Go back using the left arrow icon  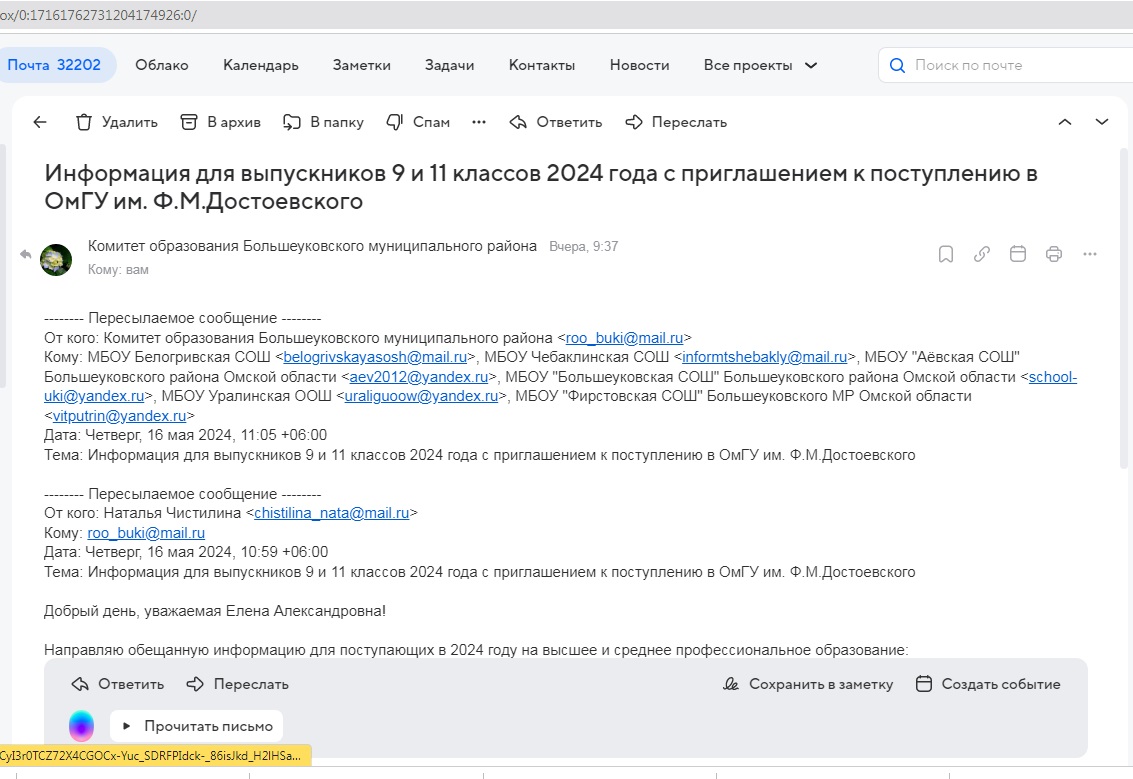pyautogui.click(x=40, y=122)
